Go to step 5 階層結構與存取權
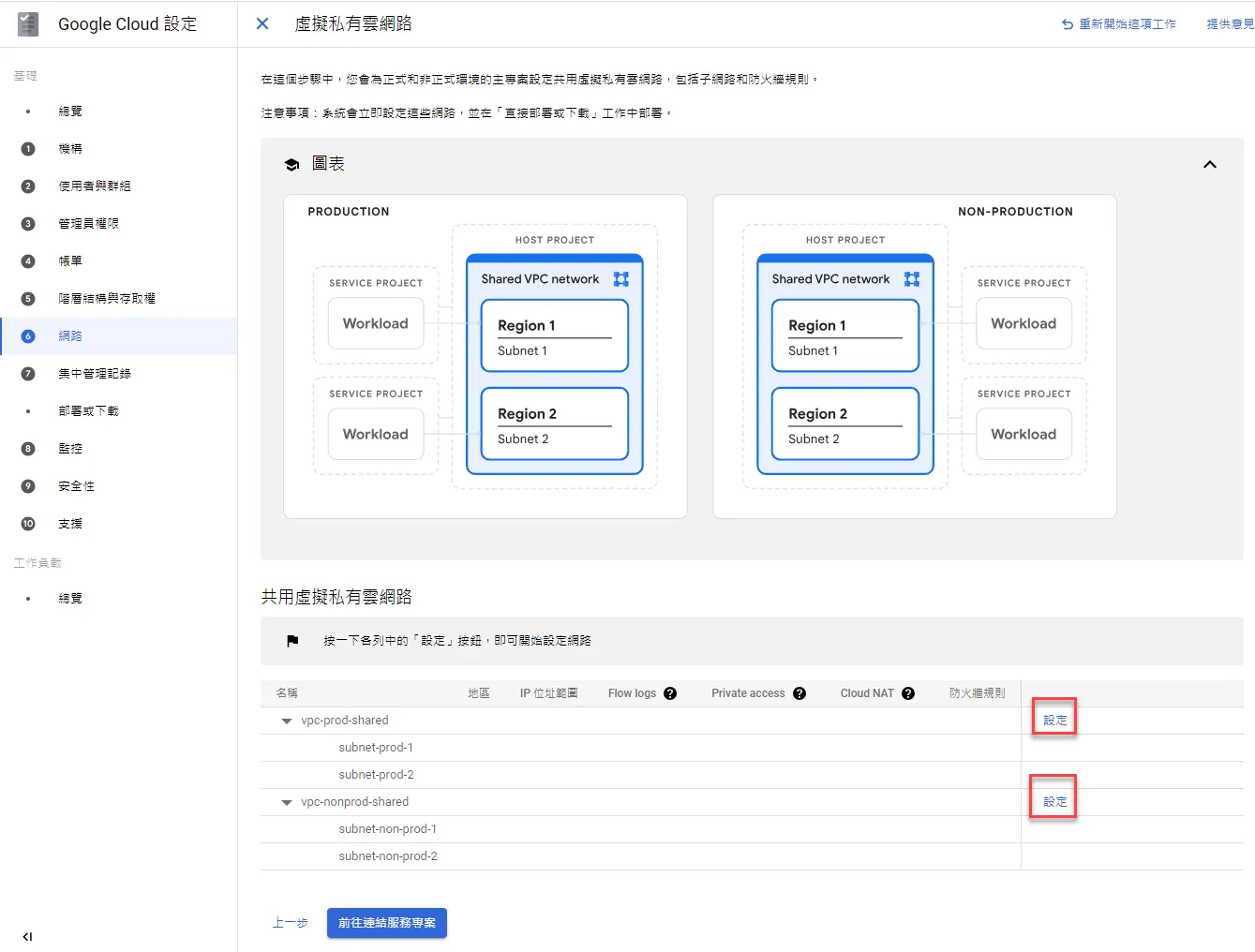 pos(107,299)
